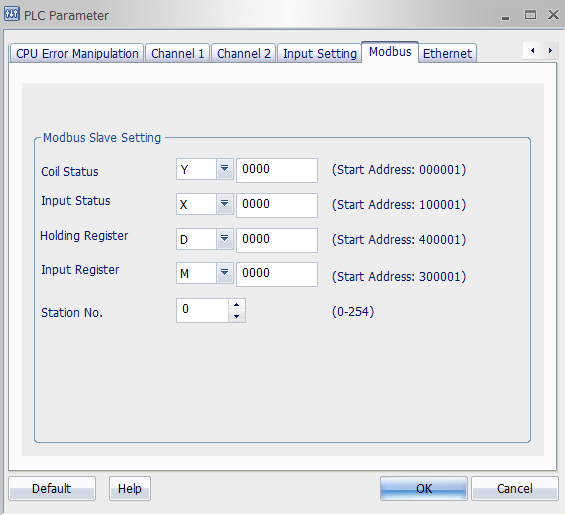Click the Coil Status address field

pyautogui.click(x=277, y=170)
